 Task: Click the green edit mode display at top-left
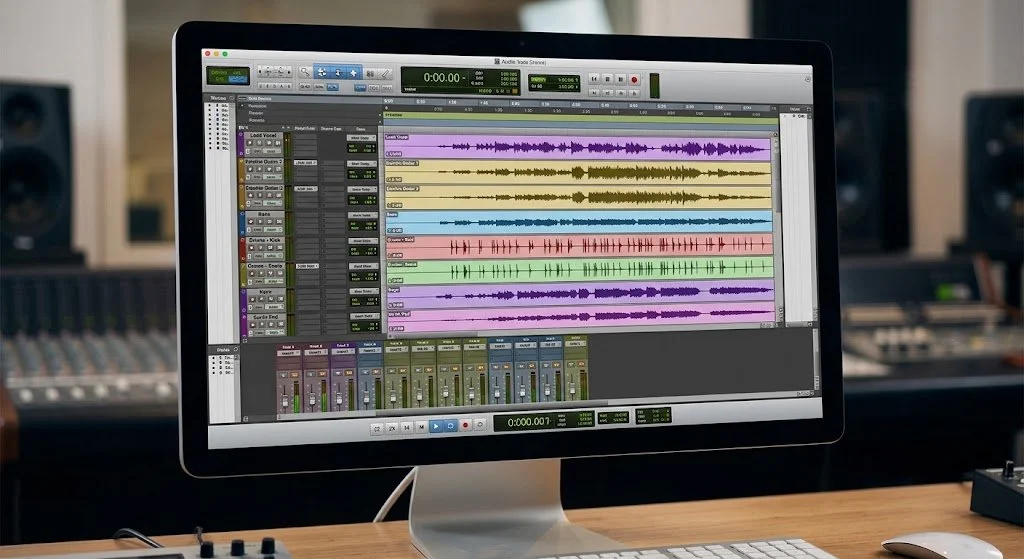228,75
